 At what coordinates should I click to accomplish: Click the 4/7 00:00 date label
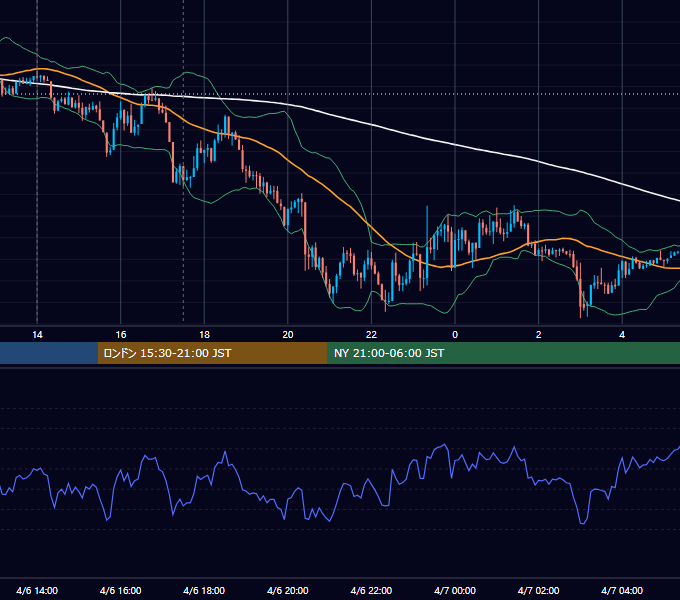[455, 590]
